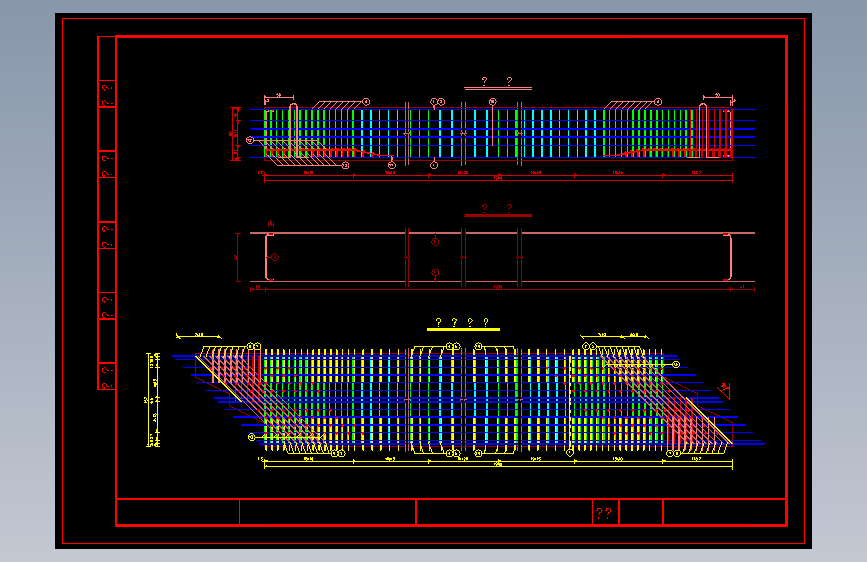Click the red "??" cell in title block
867x562 pixels.
click(605, 512)
